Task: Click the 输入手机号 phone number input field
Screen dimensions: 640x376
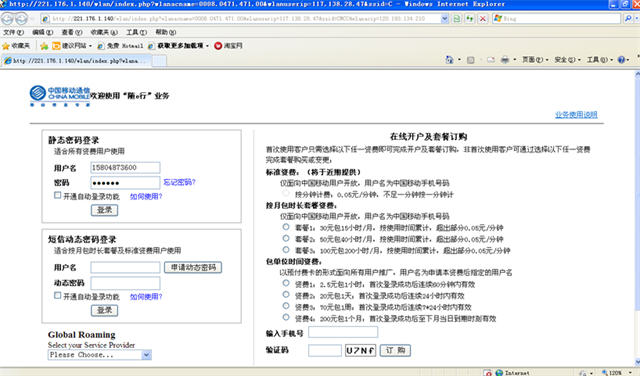Action: pyautogui.click(x=343, y=332)
